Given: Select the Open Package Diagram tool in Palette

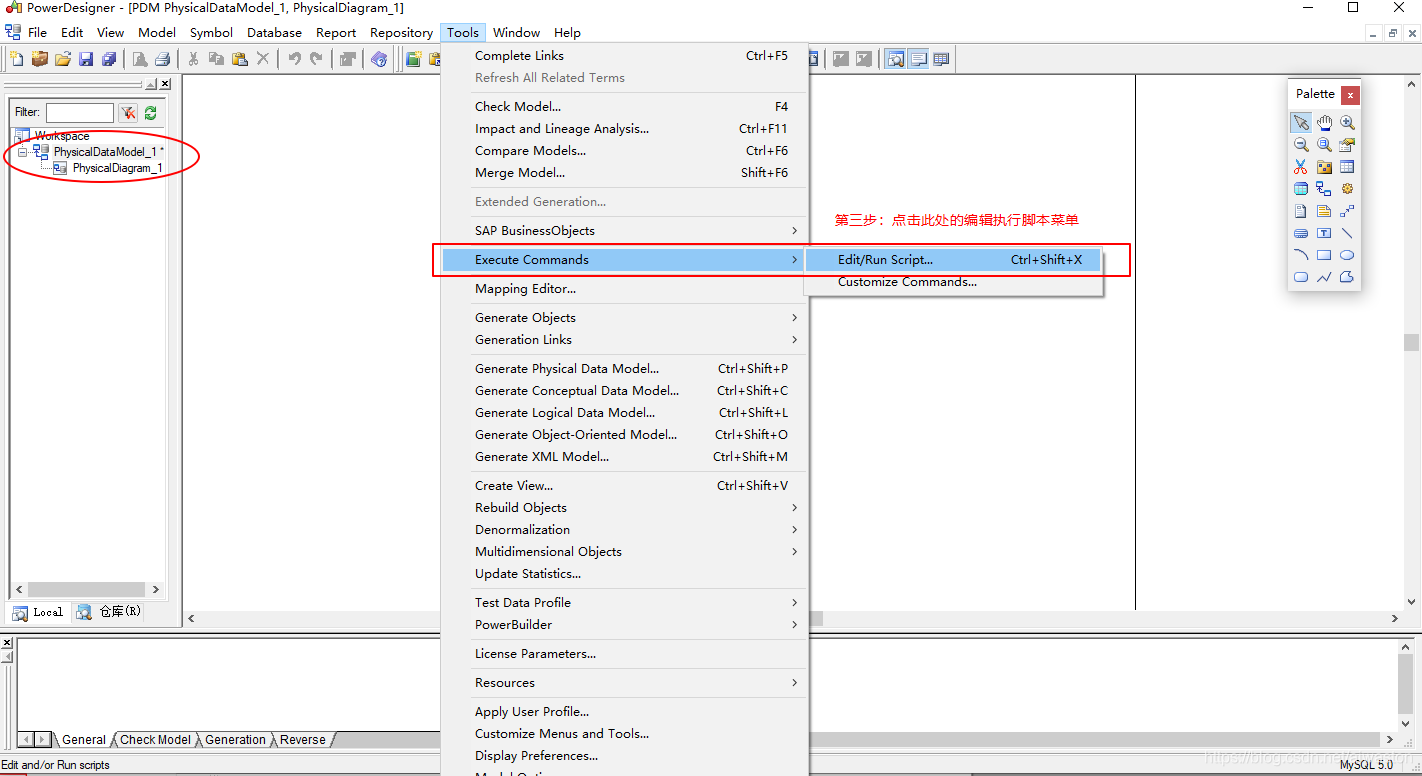Looking at the screenshot, I should click(1324, 145).
